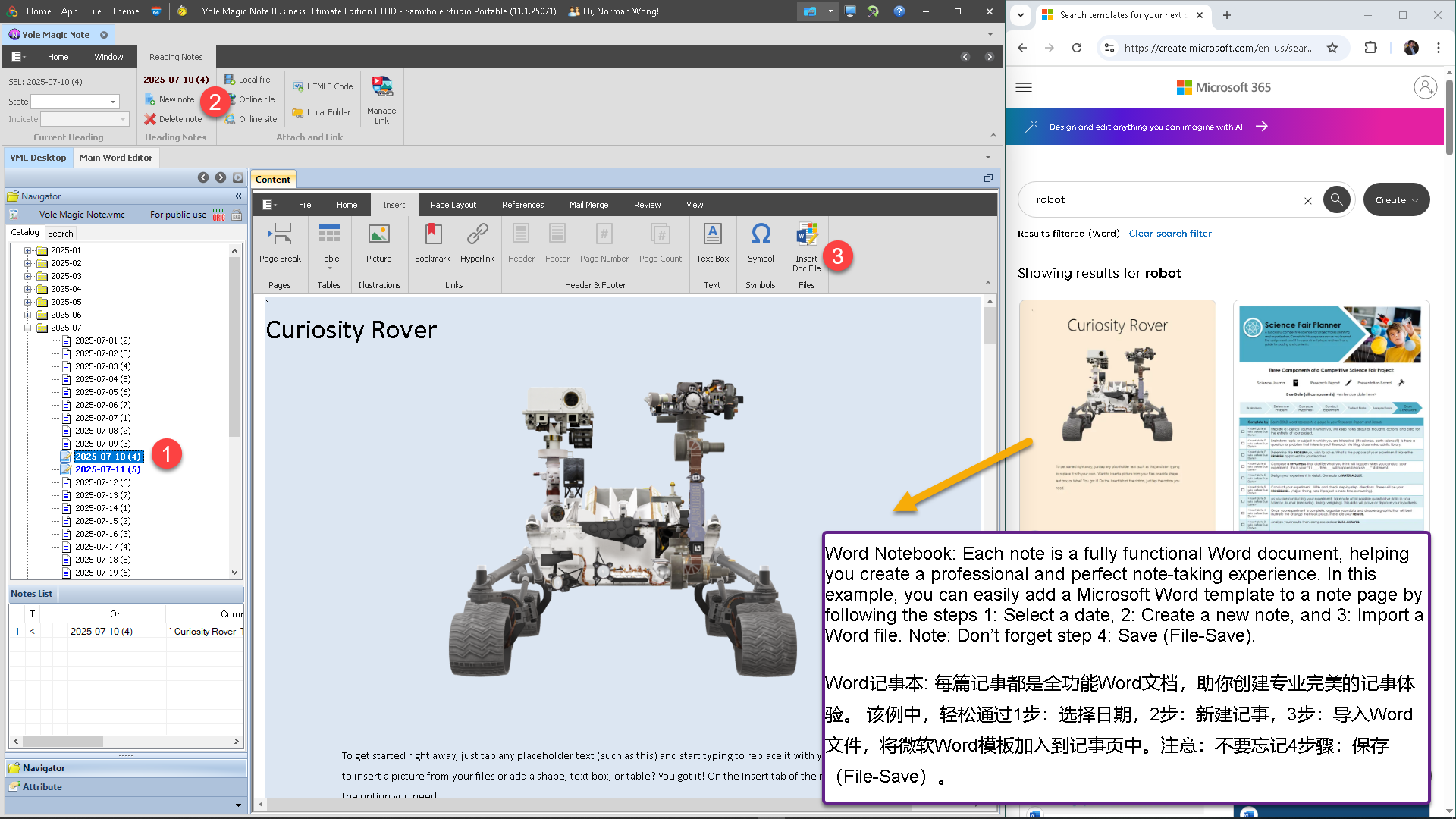
Task: Attach a Local file
Action: tap(247, 80)
